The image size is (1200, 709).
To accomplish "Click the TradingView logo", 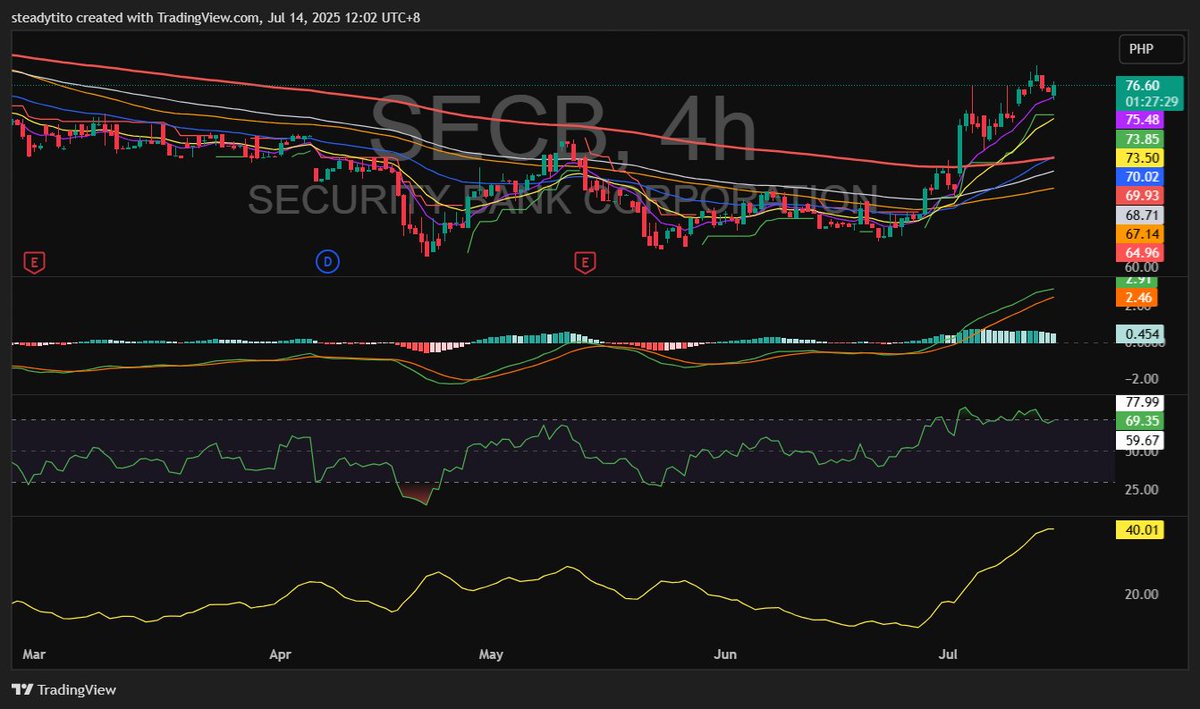I will pyautogui.click(x=65, y=689).
